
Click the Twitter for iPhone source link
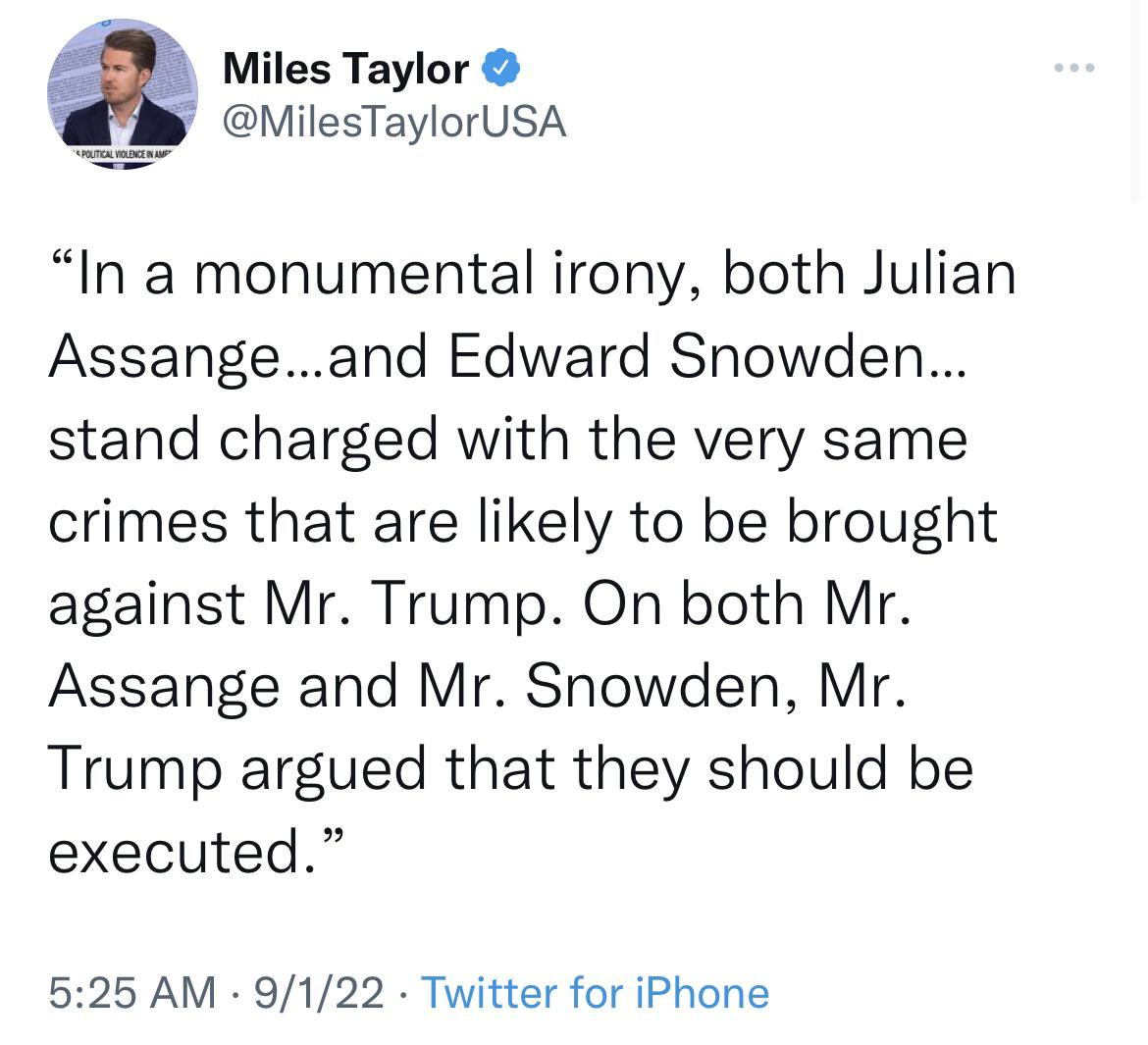pos(595,993)
